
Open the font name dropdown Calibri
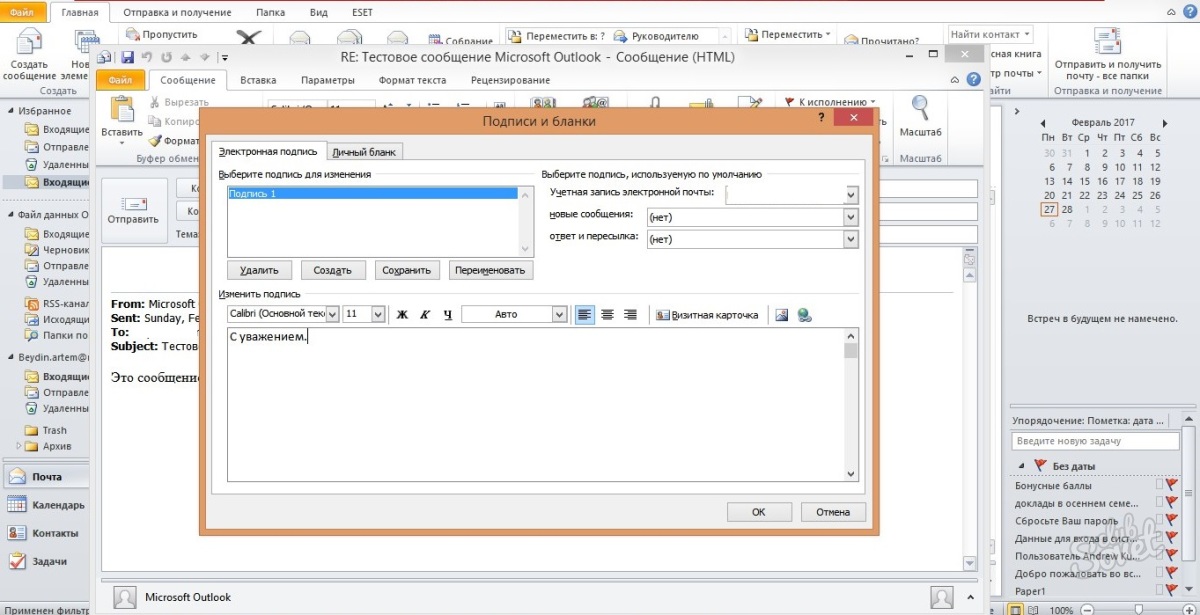click(x=333, y=314)
